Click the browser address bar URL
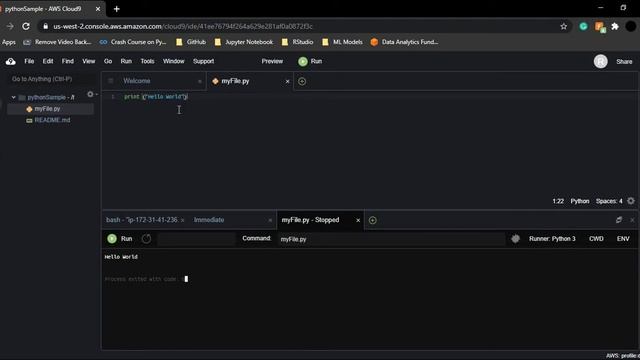 (183, 26)
